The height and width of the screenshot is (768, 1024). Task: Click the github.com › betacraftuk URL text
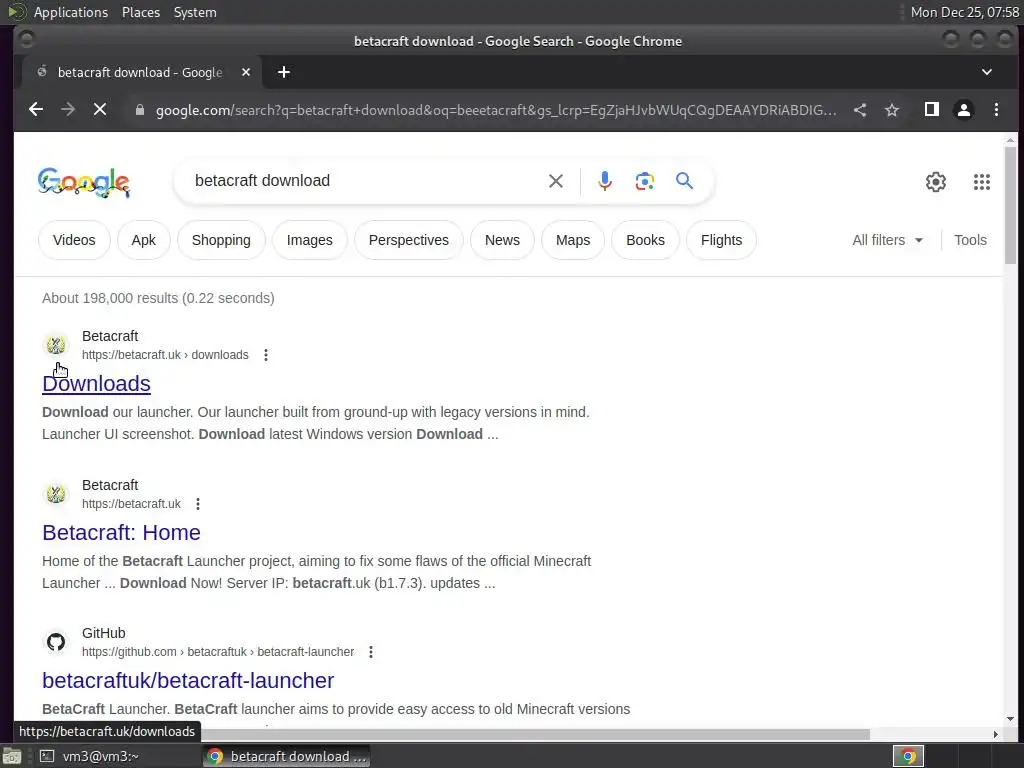point(218,652)
